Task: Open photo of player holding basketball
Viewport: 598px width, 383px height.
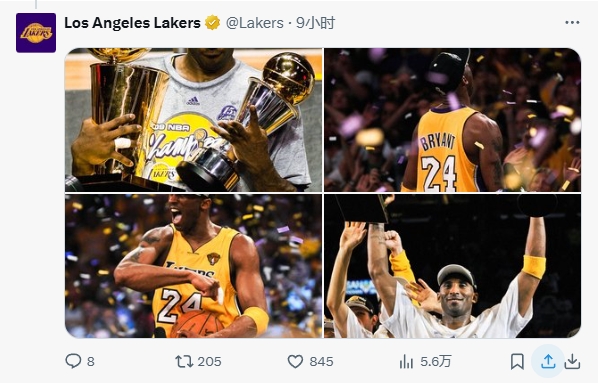Action: click(x=193, y=266)
